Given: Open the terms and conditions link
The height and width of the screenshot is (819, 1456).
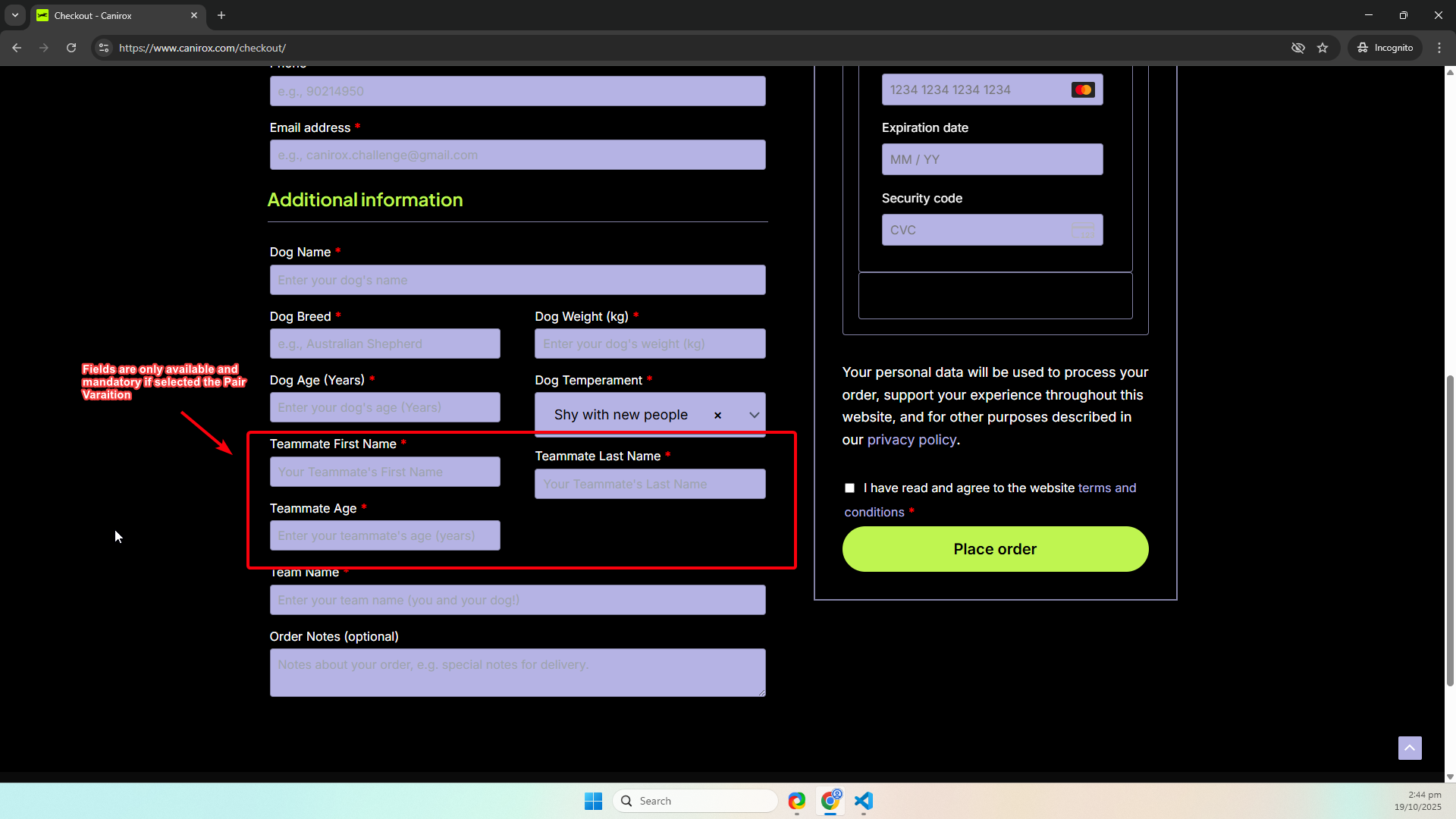Looking at the screenshot, I should click(x=1106, y=488).
